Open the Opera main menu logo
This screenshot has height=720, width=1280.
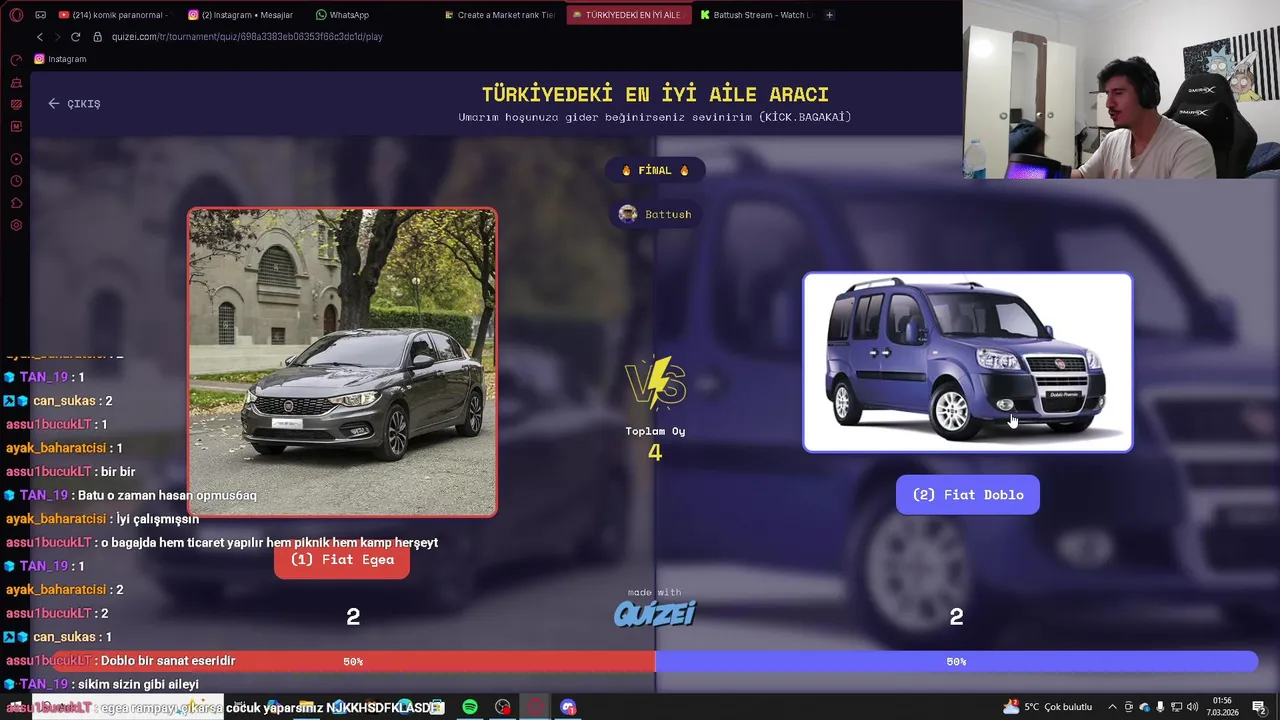click(16, 15)
